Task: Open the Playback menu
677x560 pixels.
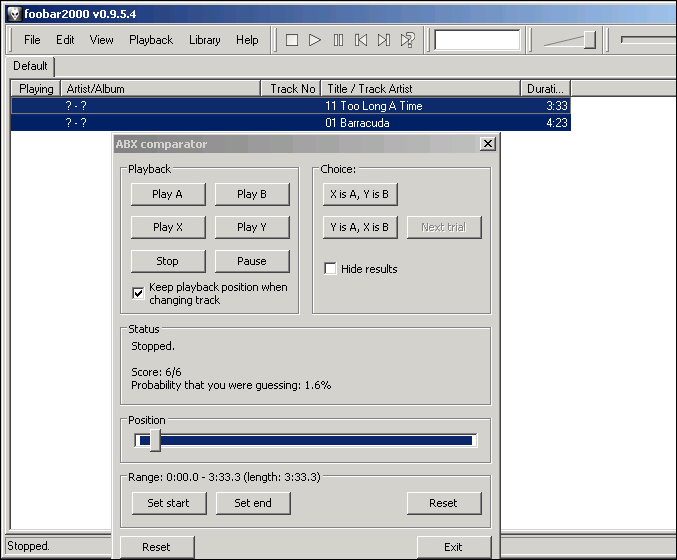Action: tap(151, 40)
